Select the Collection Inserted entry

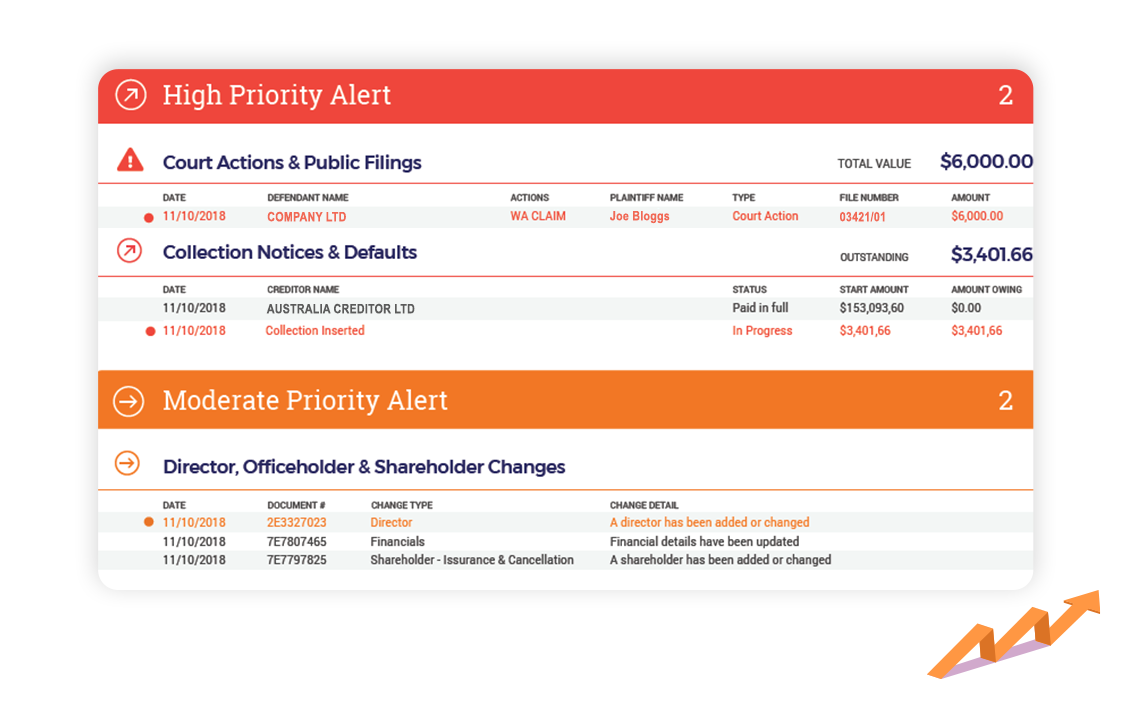pos(315,331)
